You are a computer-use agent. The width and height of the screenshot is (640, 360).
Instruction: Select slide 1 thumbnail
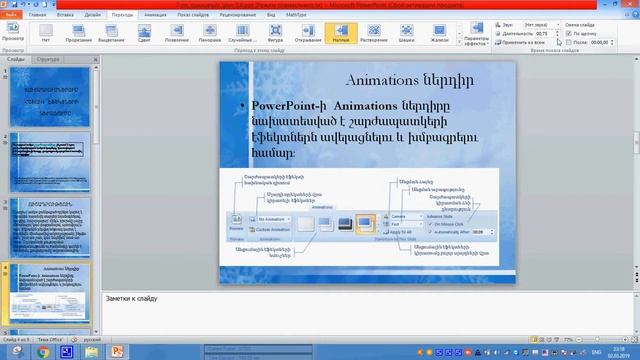click(x=50, y=97)
